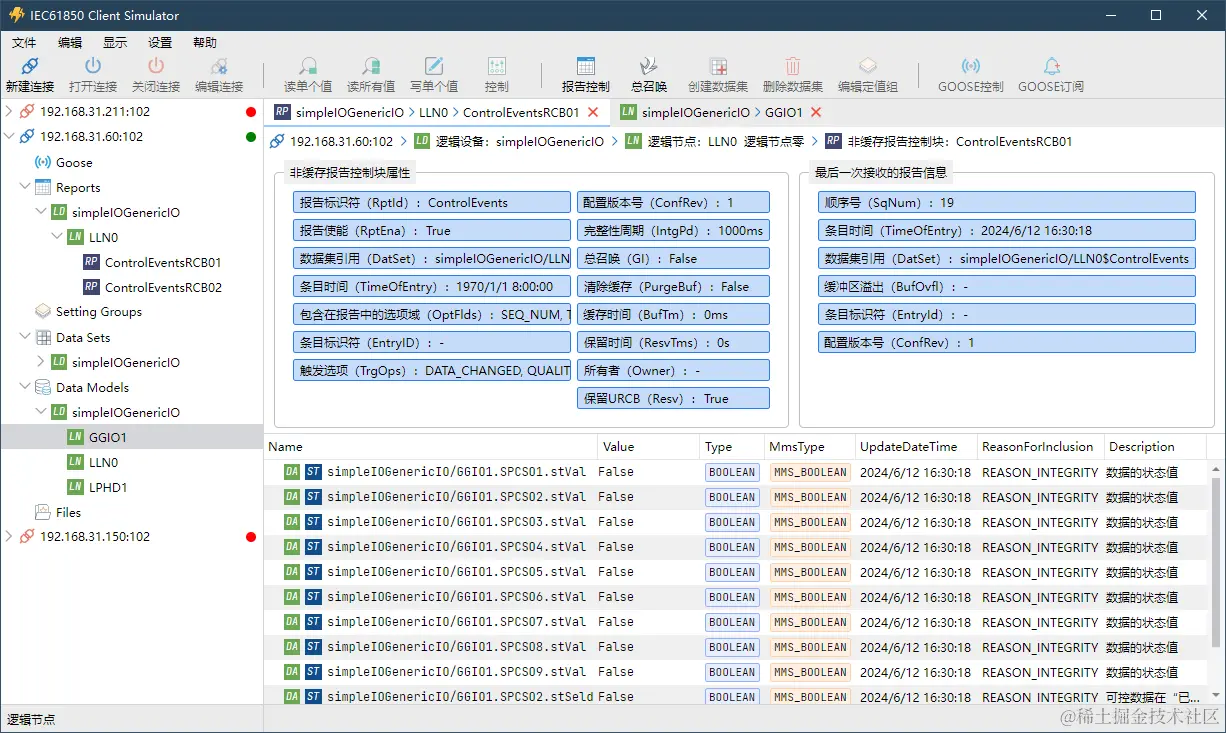Click the 报告使能 (RptEna) True field
This screenshot has height=733, width=1226.
pyautogui.click(x=432, y=231)
